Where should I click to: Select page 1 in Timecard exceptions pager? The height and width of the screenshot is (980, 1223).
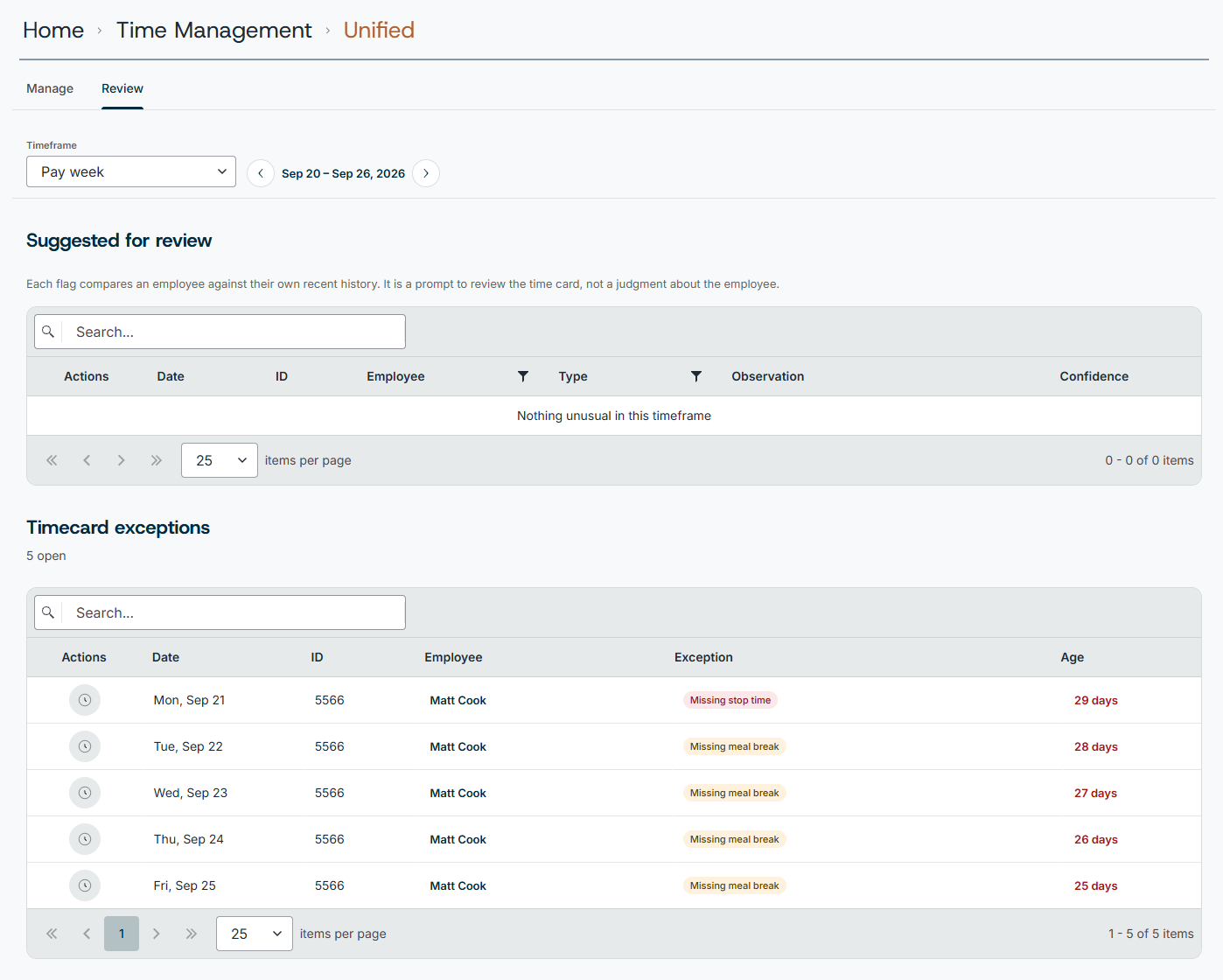(x=122, y=934)
